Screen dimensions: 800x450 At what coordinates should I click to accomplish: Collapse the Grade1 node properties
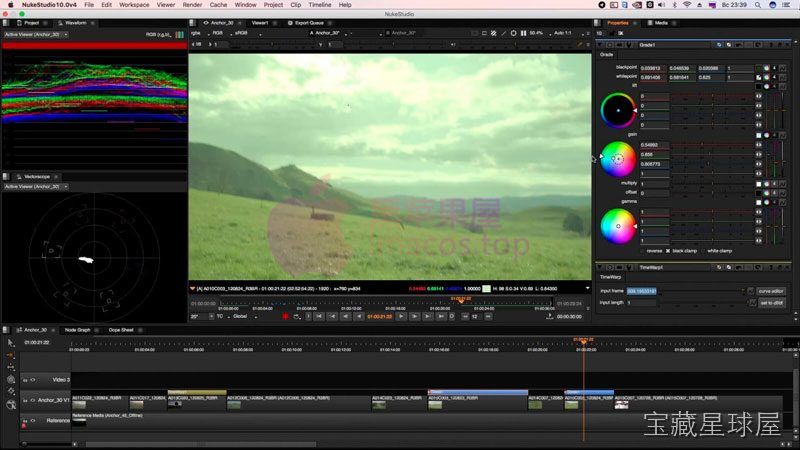click(x=600, y=45)
